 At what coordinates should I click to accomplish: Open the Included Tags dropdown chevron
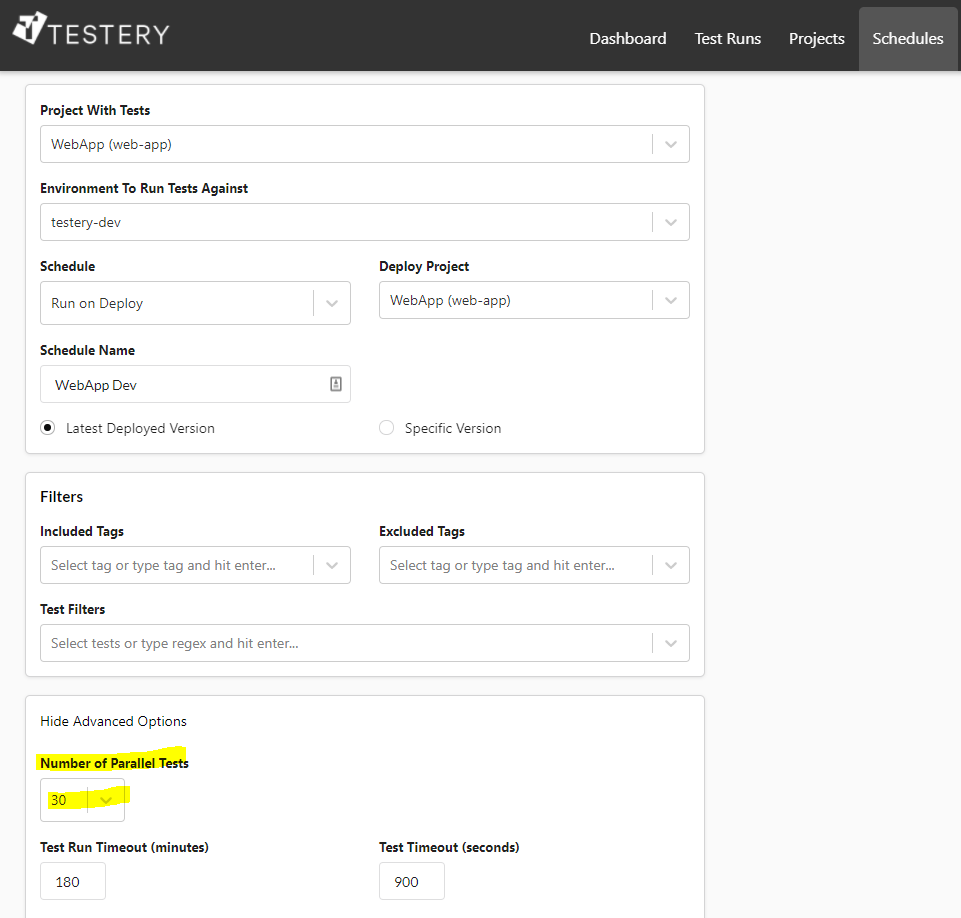(x=332, y=565)
